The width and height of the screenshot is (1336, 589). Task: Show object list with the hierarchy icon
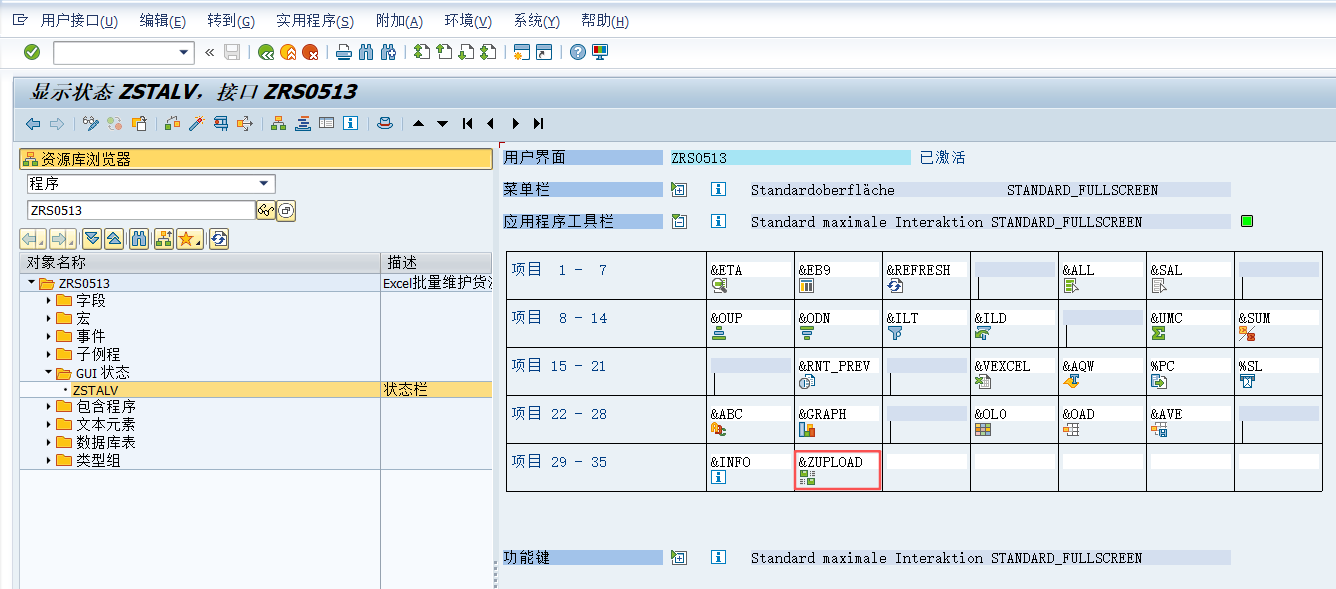[x=278, y=124]
